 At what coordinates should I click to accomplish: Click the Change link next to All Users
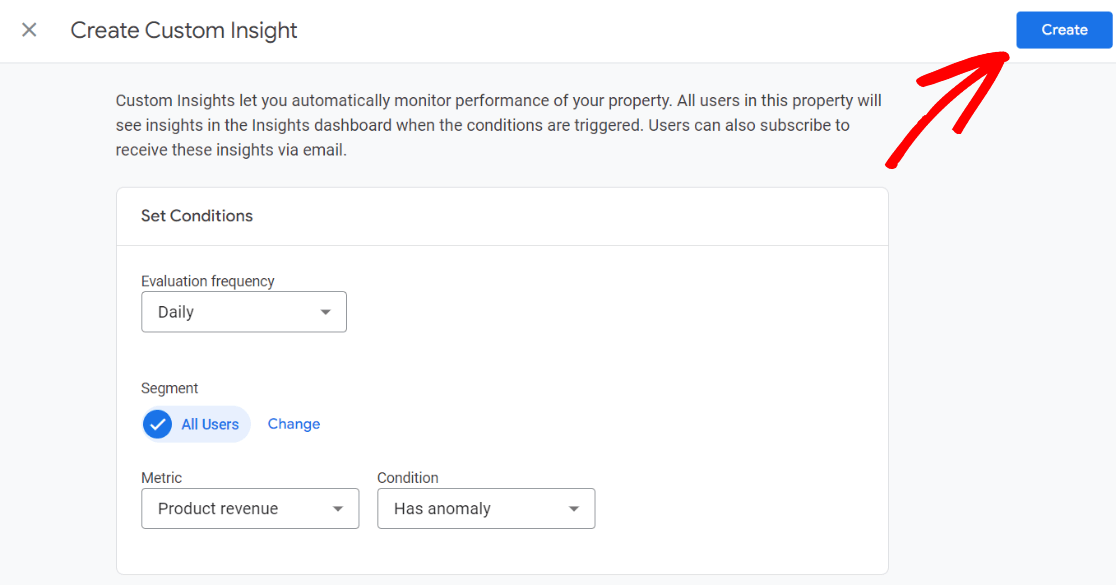click(293, 424)
